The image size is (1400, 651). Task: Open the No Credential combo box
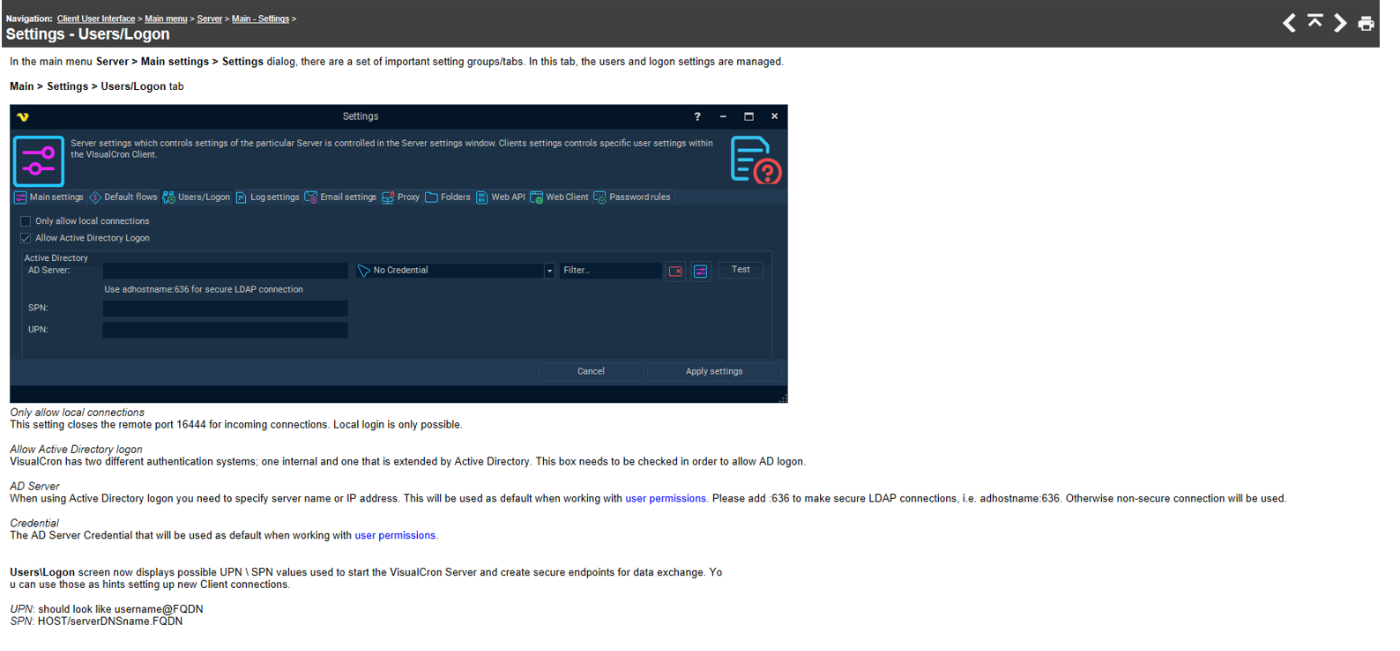450,271
